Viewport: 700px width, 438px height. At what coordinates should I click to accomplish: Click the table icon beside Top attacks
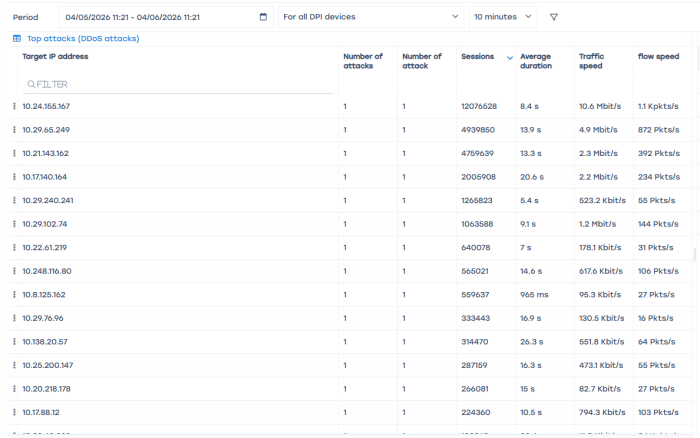tap(17, 38)
